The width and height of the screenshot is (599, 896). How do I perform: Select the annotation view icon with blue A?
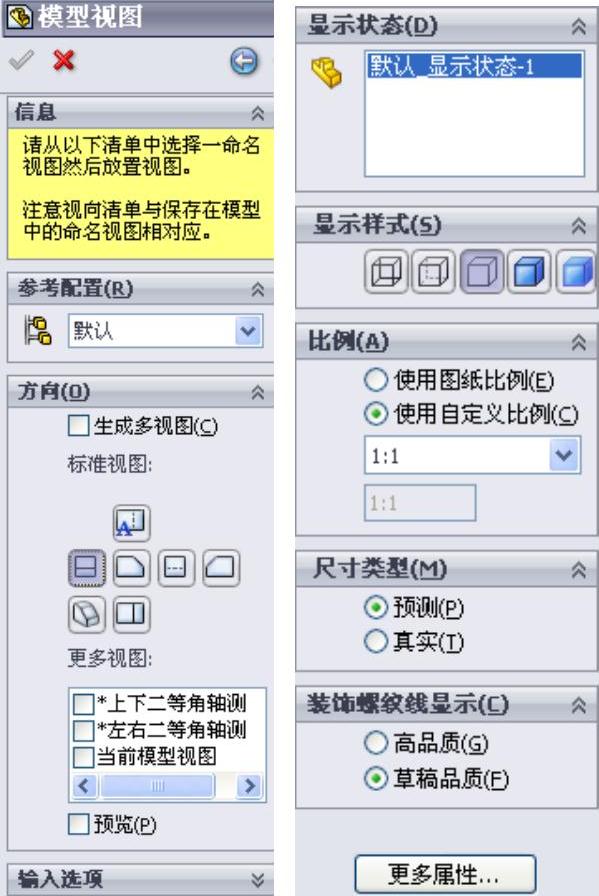[x=131, y=523]
